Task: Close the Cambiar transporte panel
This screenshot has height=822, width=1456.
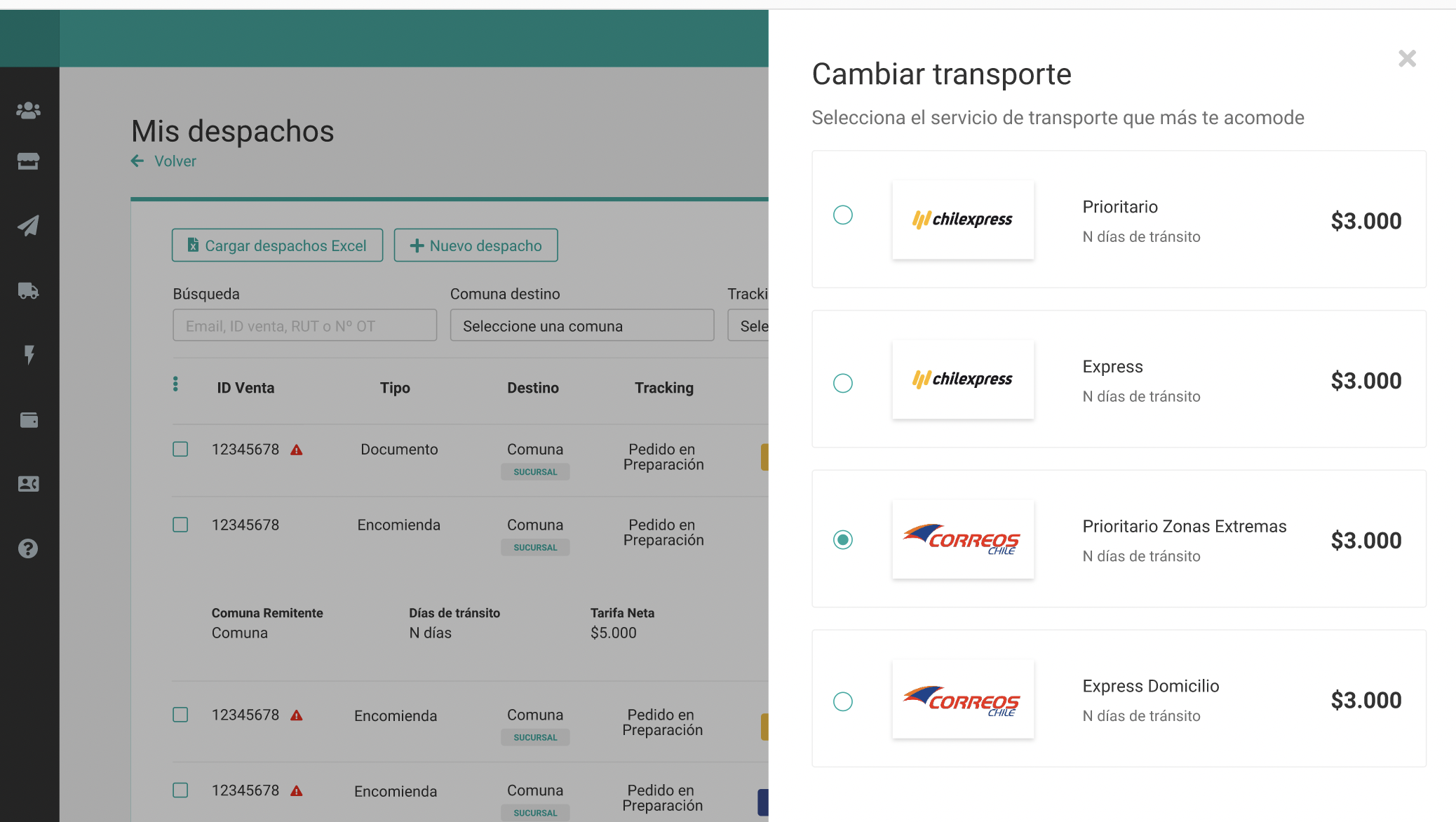Action: [1407, 58]
